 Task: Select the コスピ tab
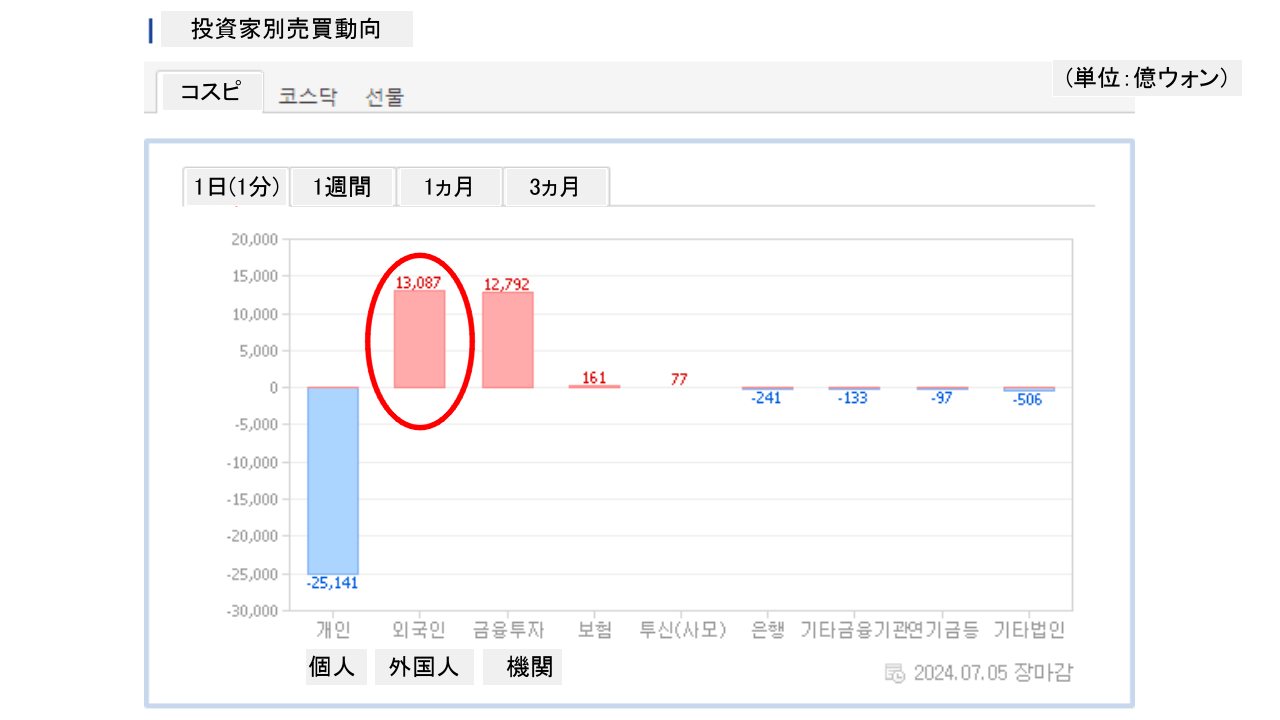(210, 92)
